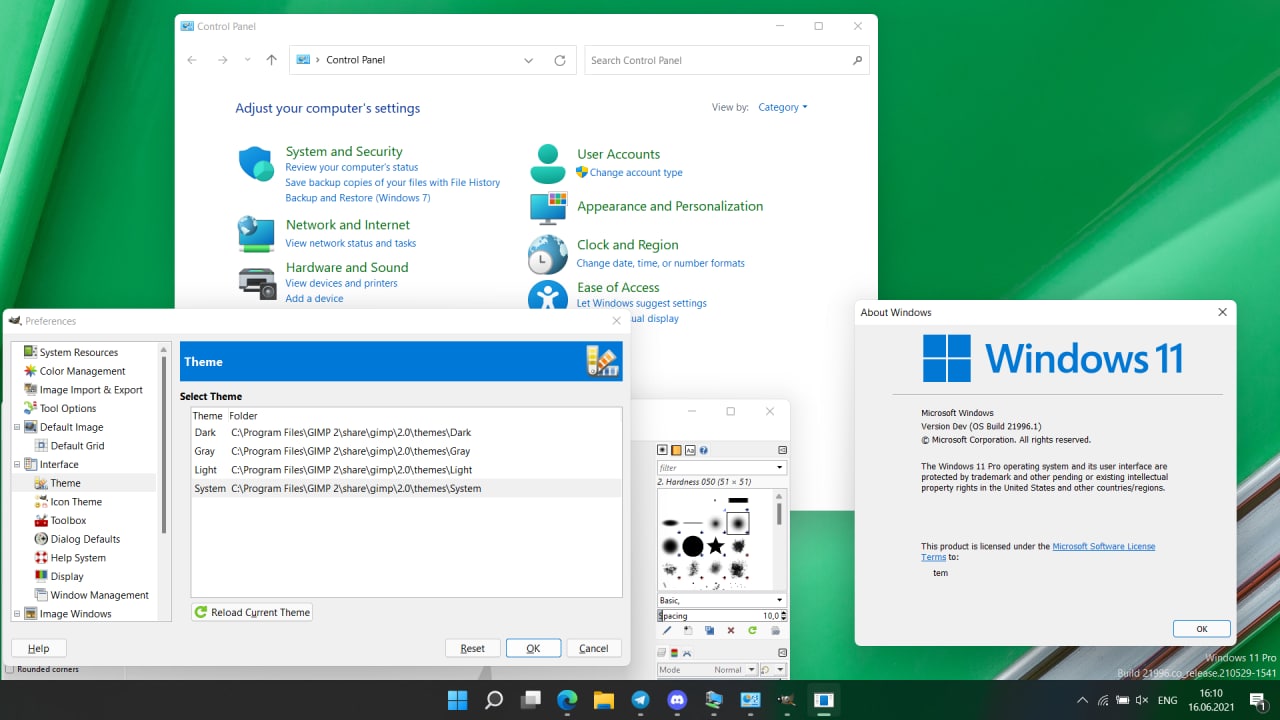
Task: Click Reset in the Preferences dialog
Action: (473, 648)
